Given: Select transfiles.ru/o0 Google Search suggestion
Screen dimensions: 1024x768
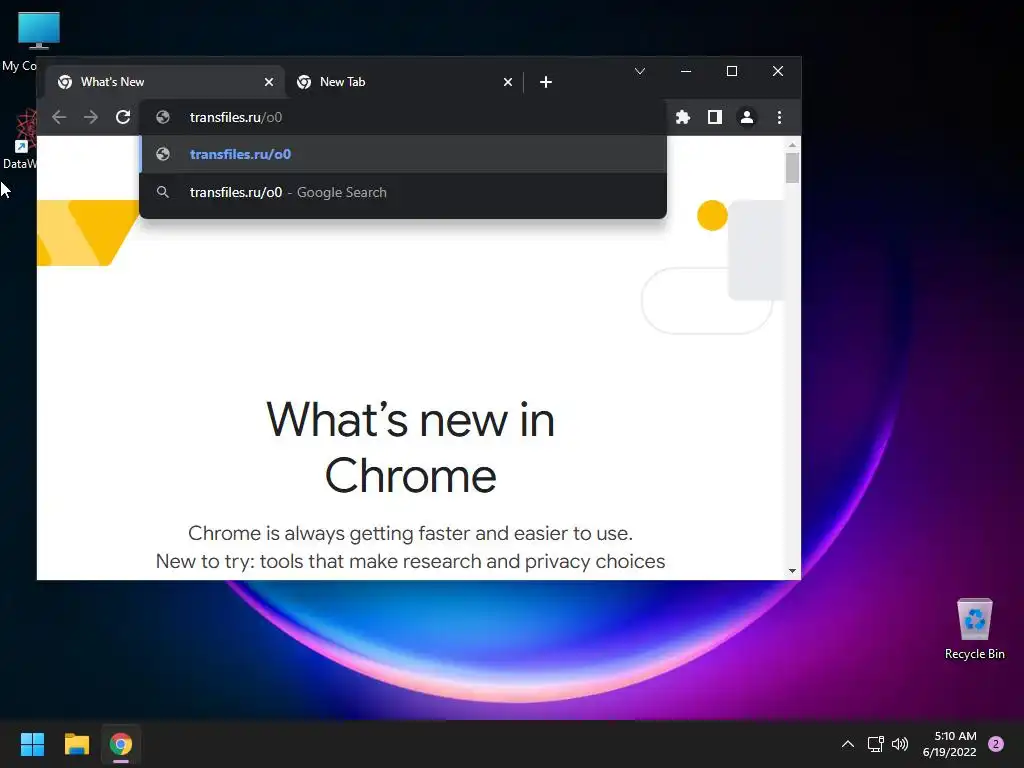Looking at the screenshot, I should pyautogui.click(x=403, y=193).
